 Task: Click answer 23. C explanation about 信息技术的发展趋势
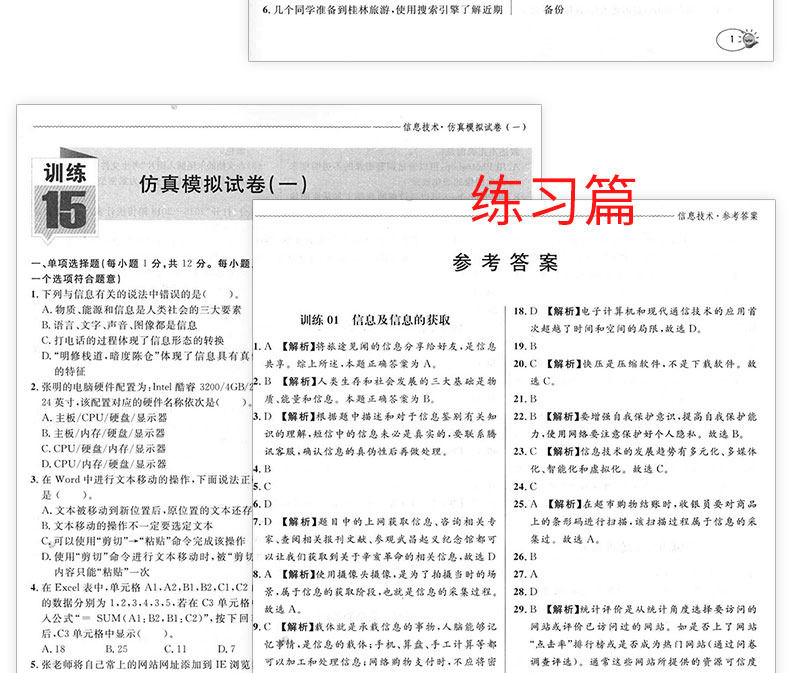pos(635,460)
